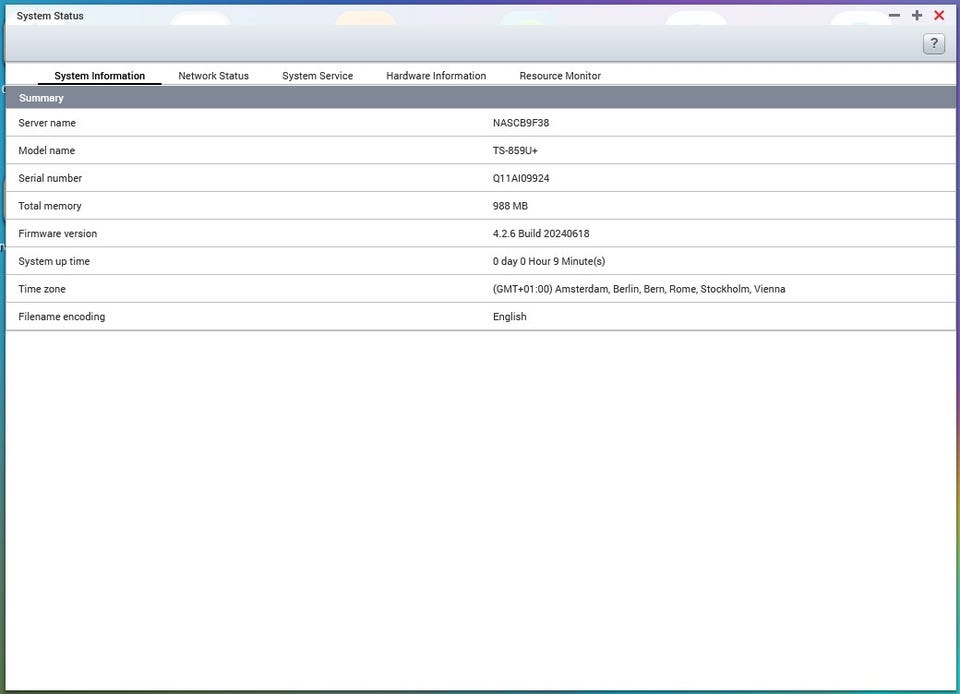Select firmware value 4.2.6 Build 20240618

[541, 234]
